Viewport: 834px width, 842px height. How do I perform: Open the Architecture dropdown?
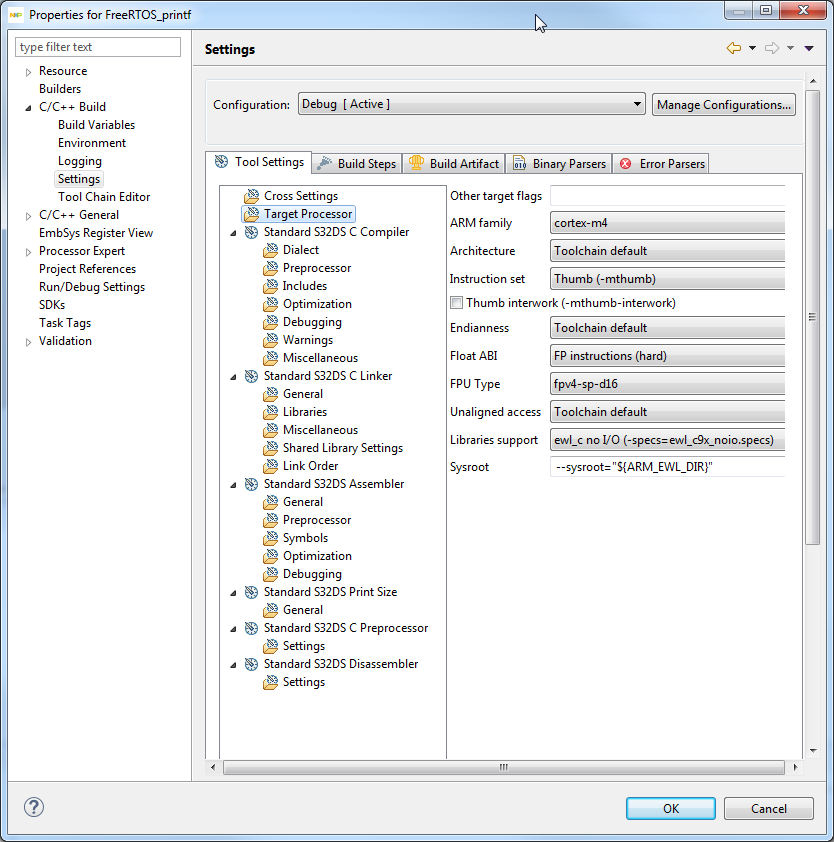[x=668, y=251]
